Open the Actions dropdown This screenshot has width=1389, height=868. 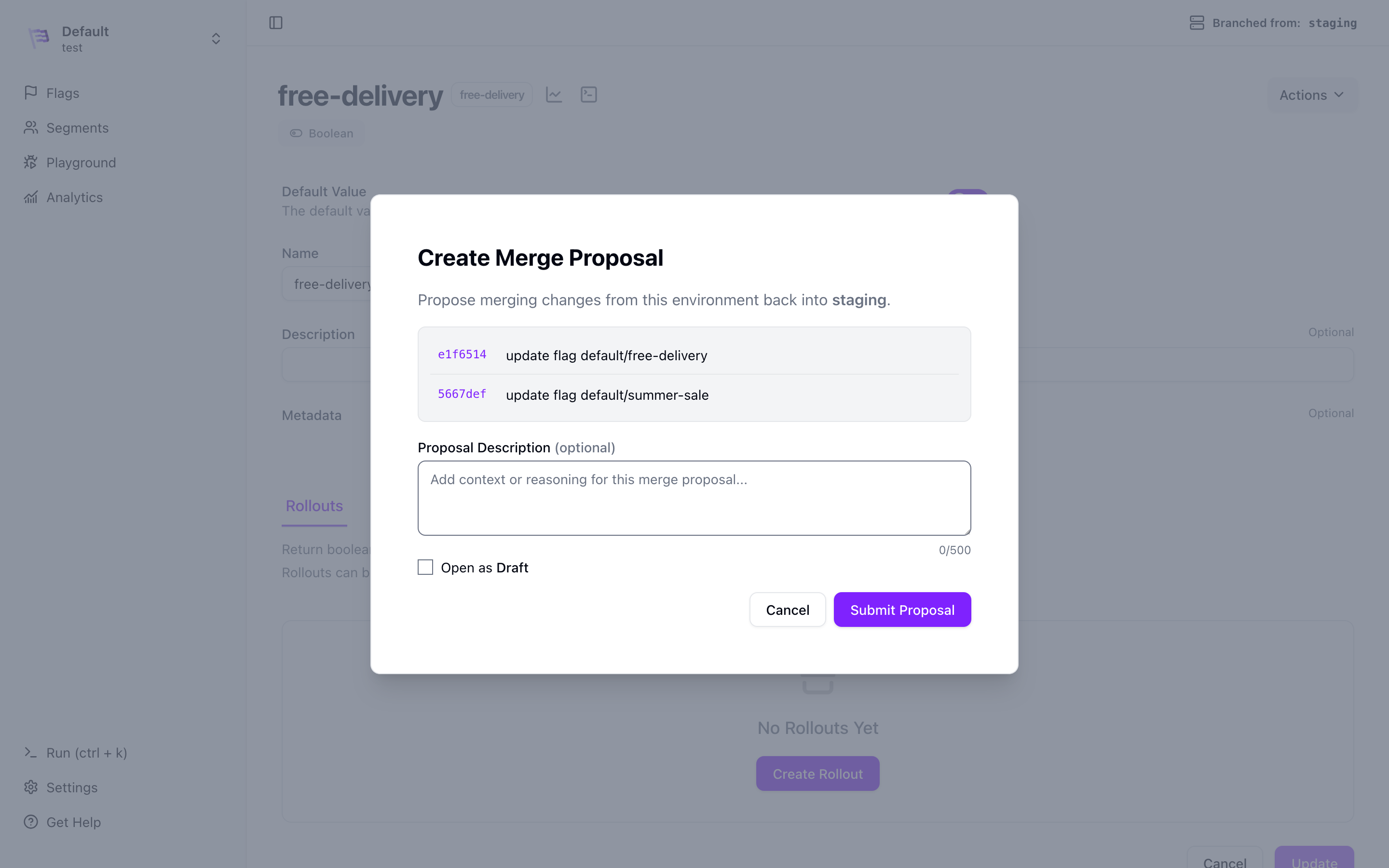[x=1312, y=95]
